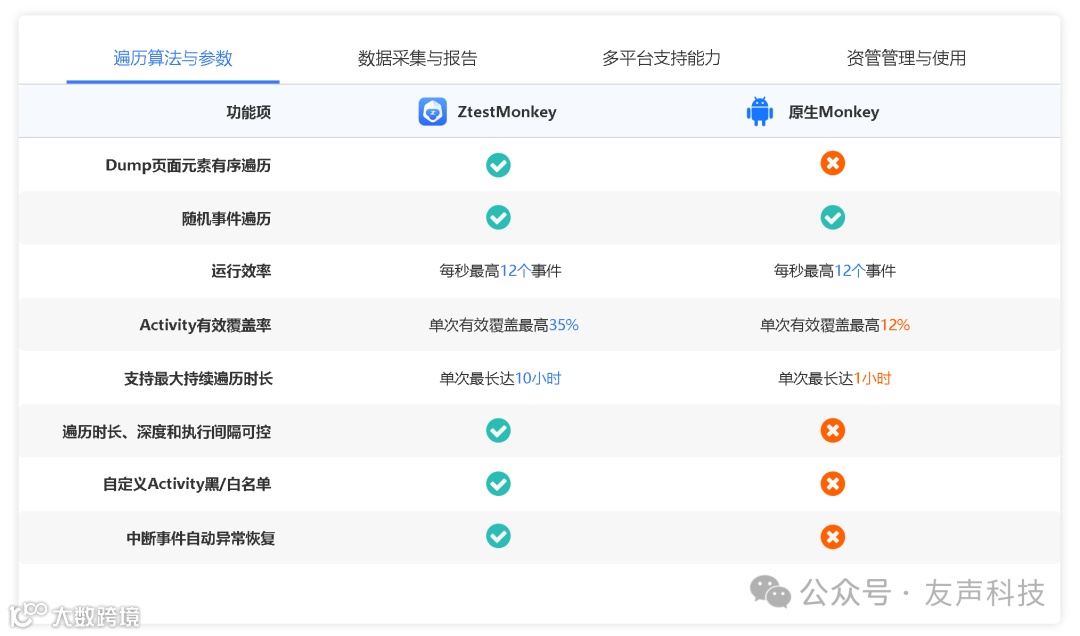Select the 遍历时长、深度和执行间隔可控 row label
1080x636 pixels.
pyautogui.click(x=167, y=432)
